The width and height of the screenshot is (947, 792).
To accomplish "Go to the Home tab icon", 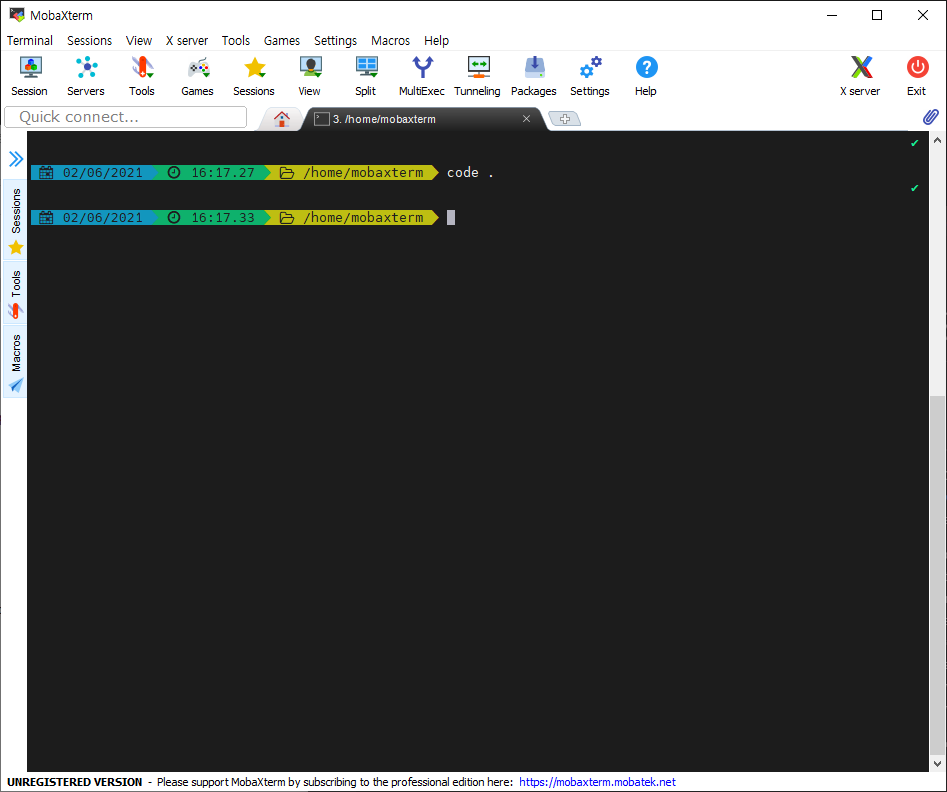I will (281, 119).
